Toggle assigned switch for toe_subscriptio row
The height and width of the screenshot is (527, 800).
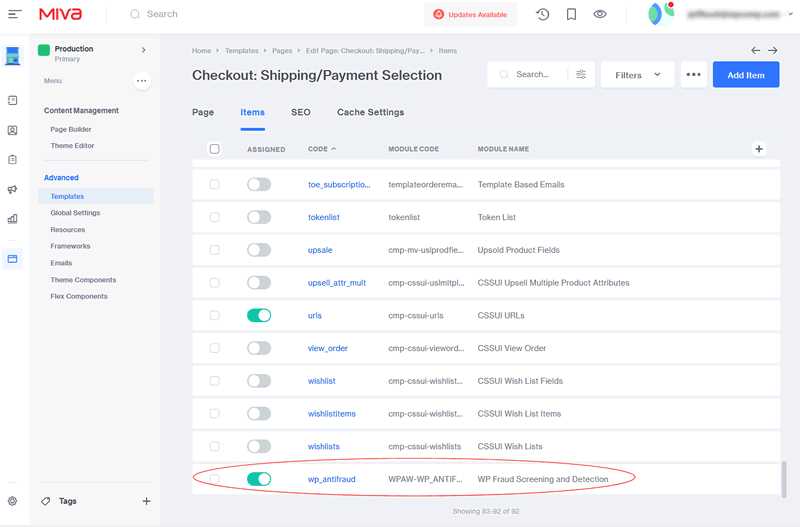[259, 185]
